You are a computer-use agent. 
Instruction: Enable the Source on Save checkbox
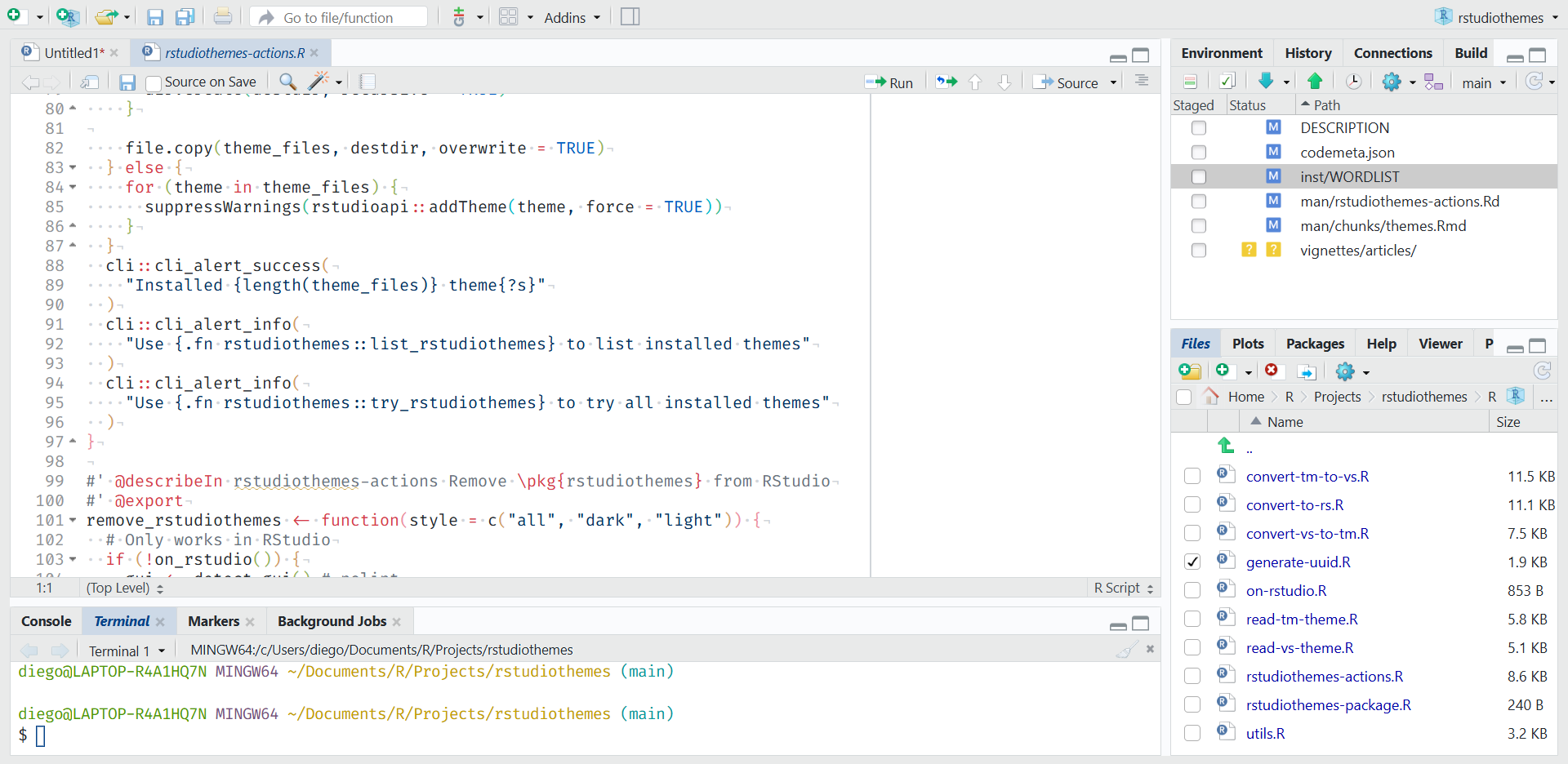click(154, 82)
